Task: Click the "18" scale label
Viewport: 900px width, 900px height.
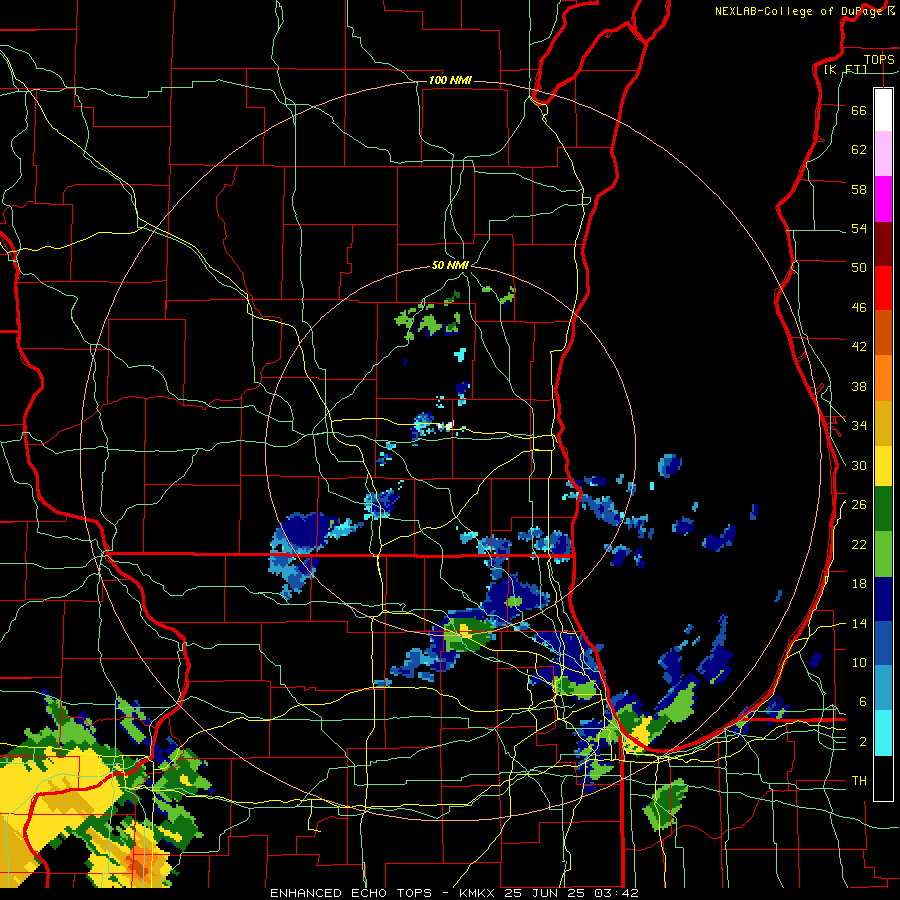Action: 859,584
